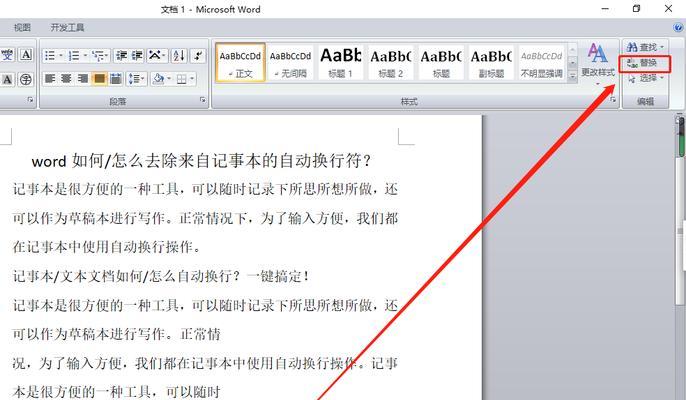Image resolution: width=686 pixels, height=400 pixels.
Task: Apply shading paint bucket
Action: click(158, 79)
